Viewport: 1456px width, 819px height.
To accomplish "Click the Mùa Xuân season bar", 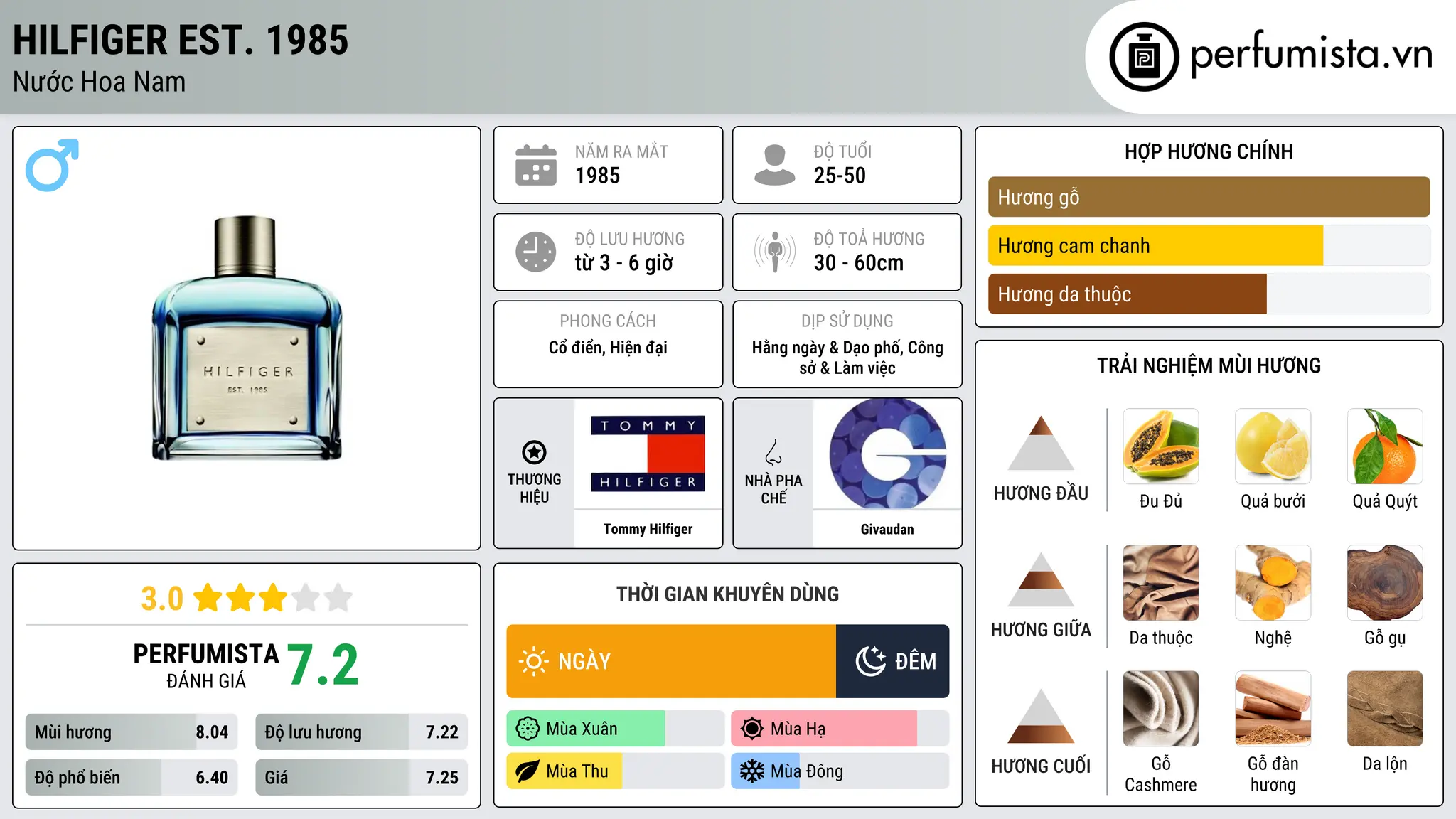I will (x=615, y=729).
